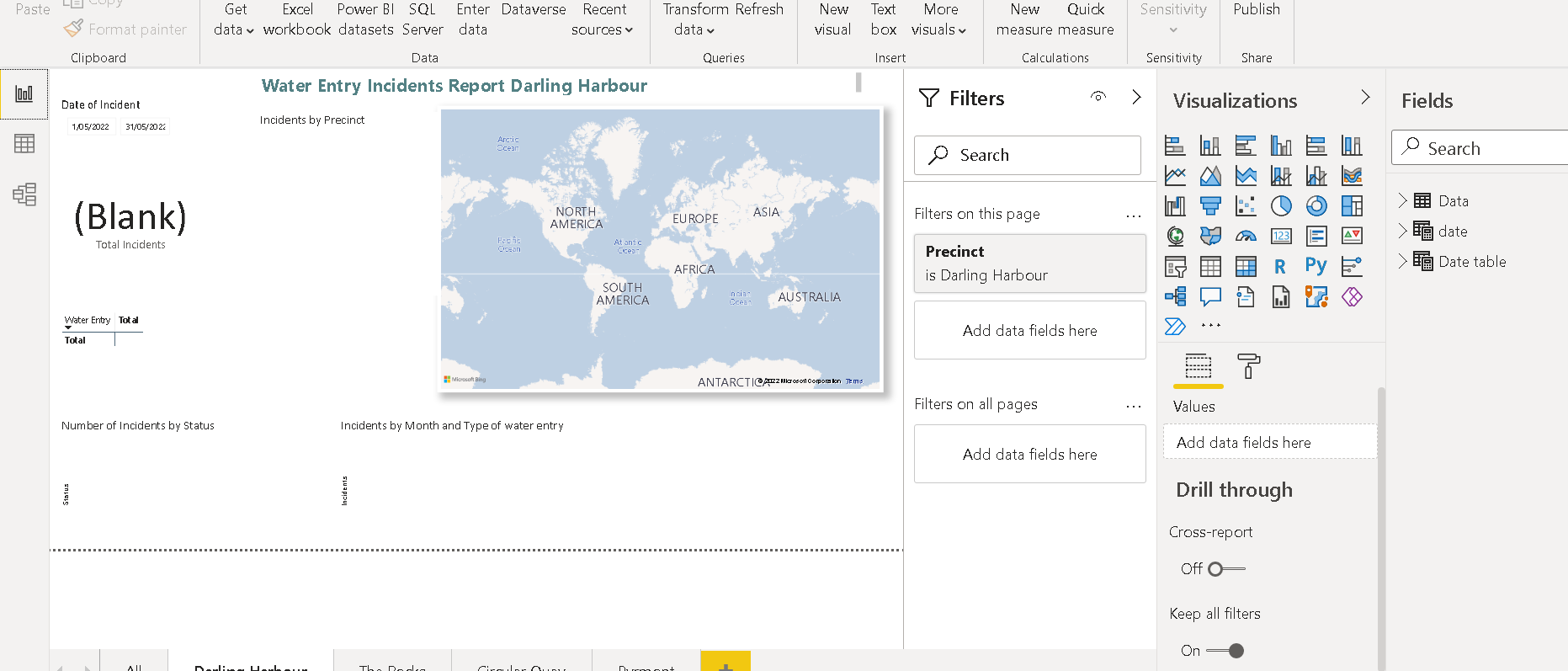Expand the Data table in Fields

pos(1402,200)
